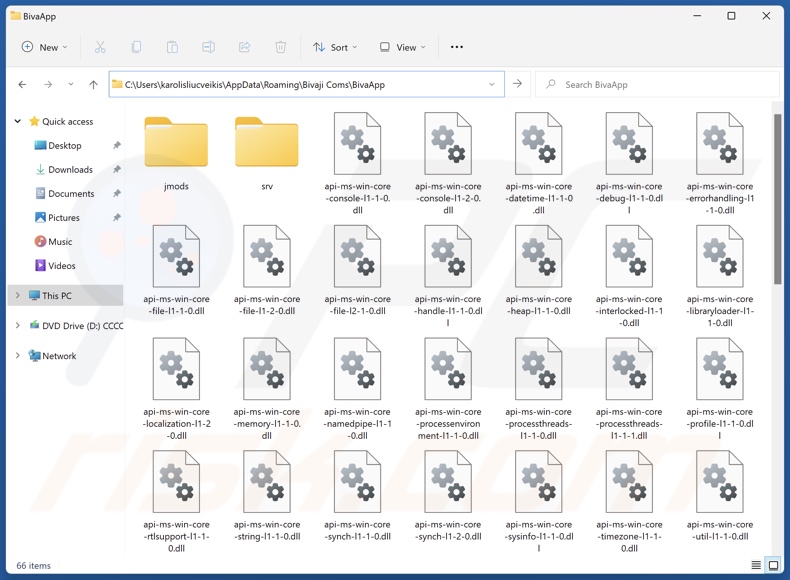Click the New button
The width and height of the screenshot is (790, 580).
[45, 47]
